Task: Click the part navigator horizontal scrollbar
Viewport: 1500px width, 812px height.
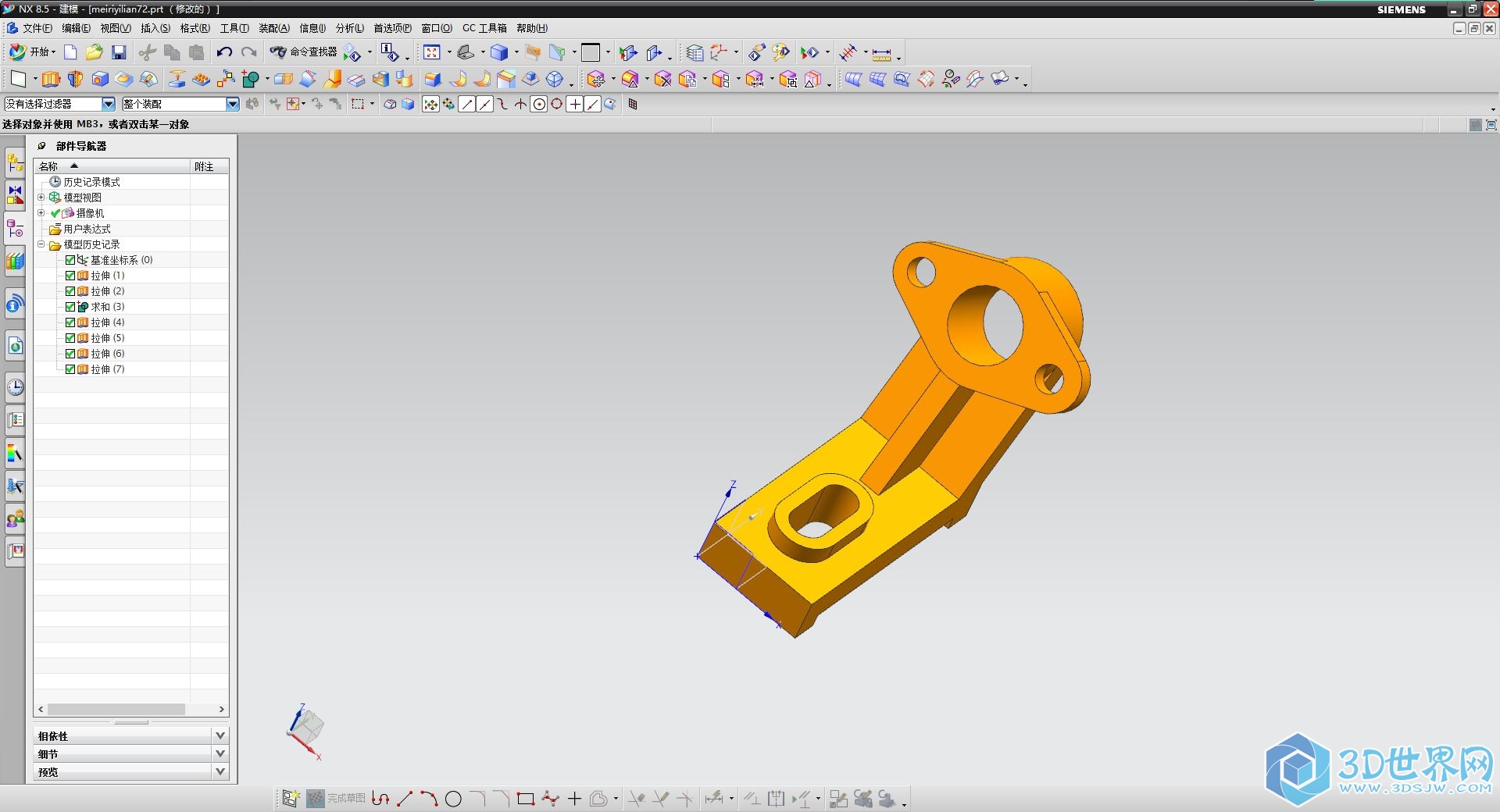Action: [x=116, y=709]
